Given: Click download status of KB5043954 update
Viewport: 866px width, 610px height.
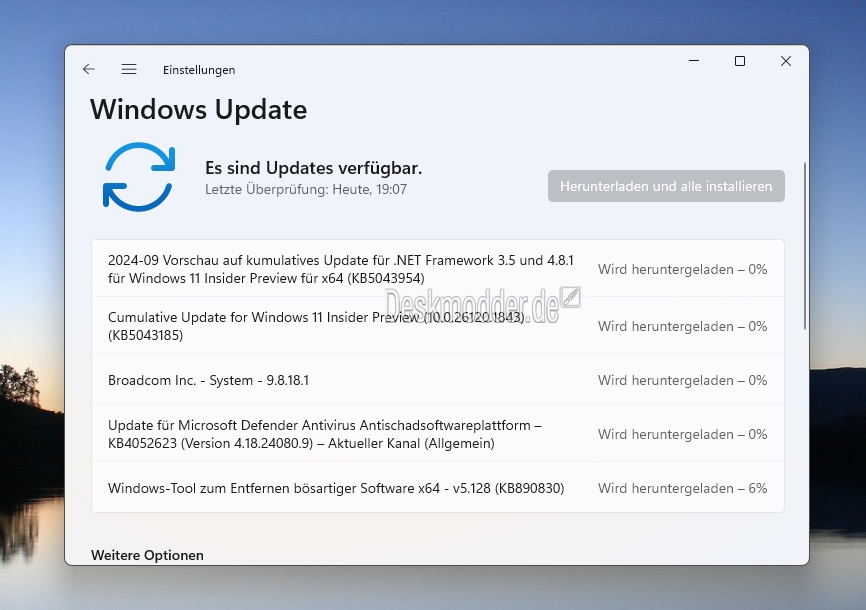Looking at the screenshot, I should click(x=683, y=269).
